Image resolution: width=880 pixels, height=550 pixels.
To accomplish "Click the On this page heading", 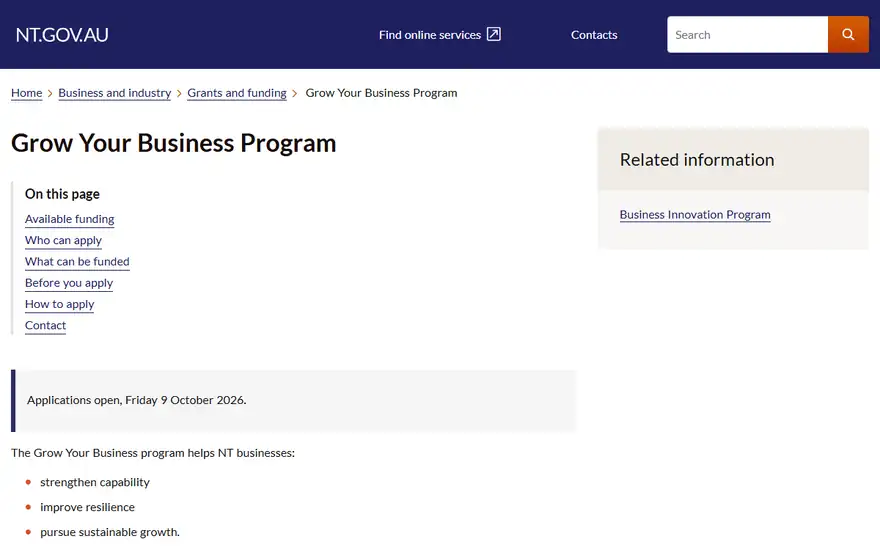I will (x=62, y=194).
